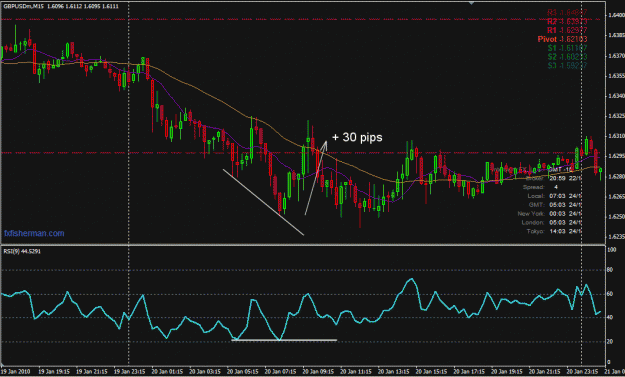Click the 19 Jan 21:15 time label

pyautogui.click(x=92, y=371)
